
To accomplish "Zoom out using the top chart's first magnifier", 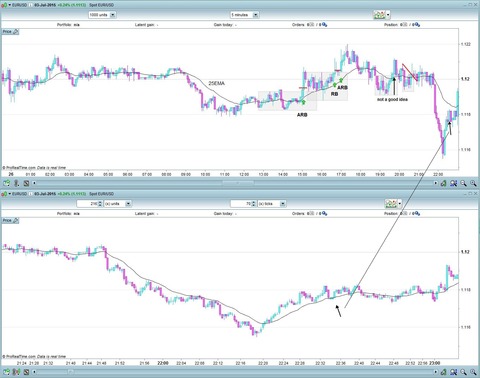I will click(x=463, y=183).
